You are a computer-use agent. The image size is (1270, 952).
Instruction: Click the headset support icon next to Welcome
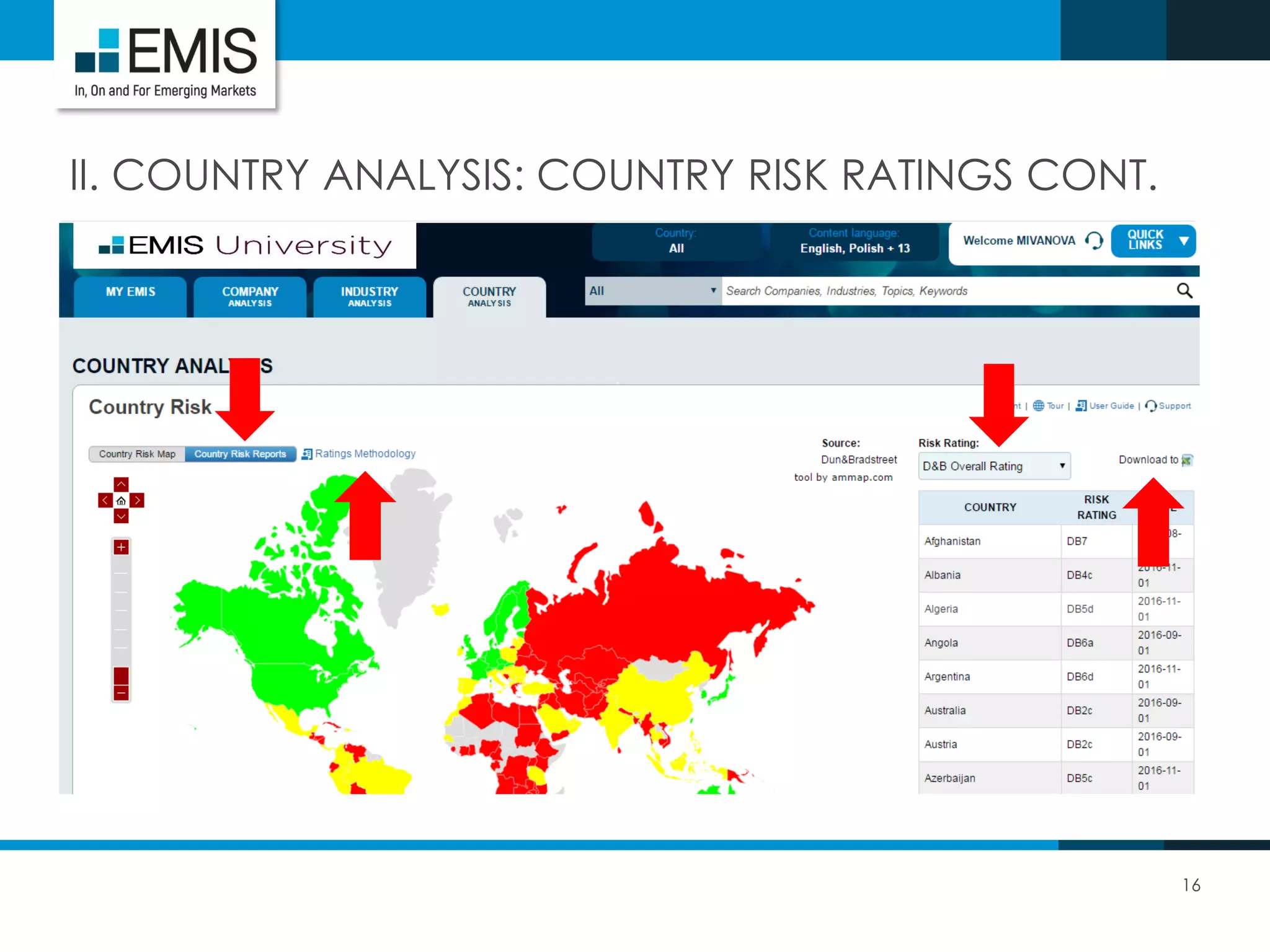(x=1095, y=240)
